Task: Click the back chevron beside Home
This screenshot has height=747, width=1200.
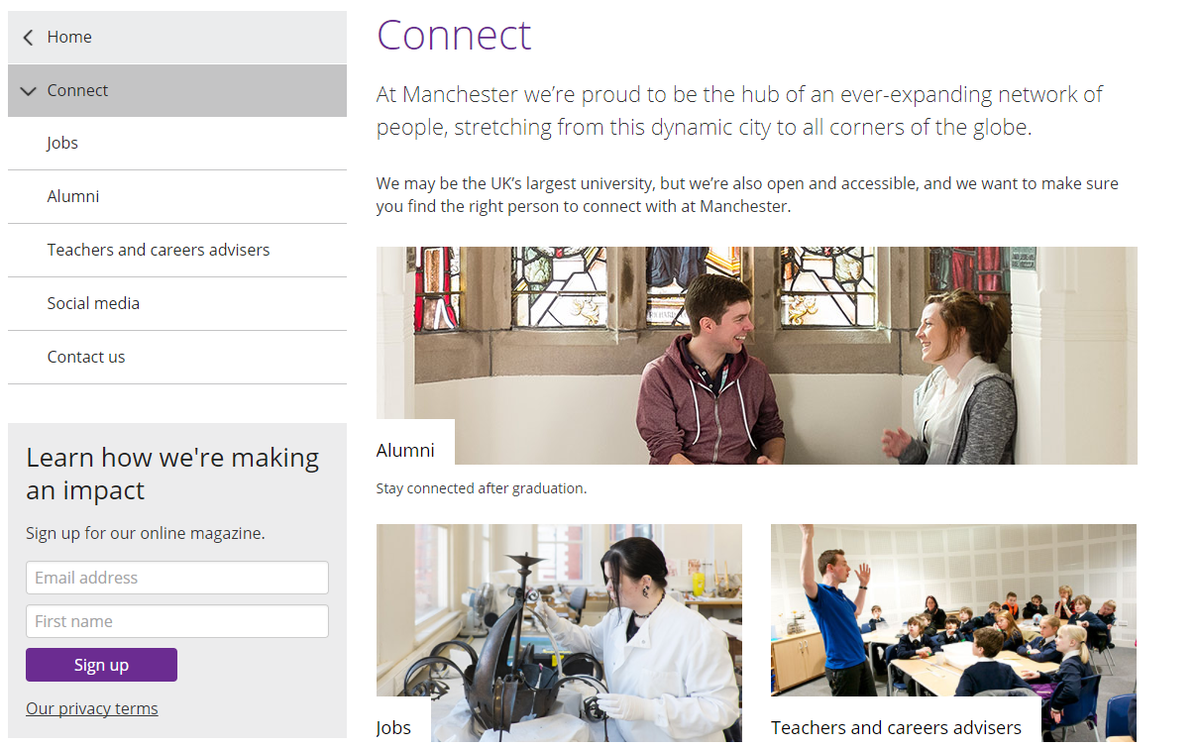Action: pyautogui.click(x=28, y=37)
